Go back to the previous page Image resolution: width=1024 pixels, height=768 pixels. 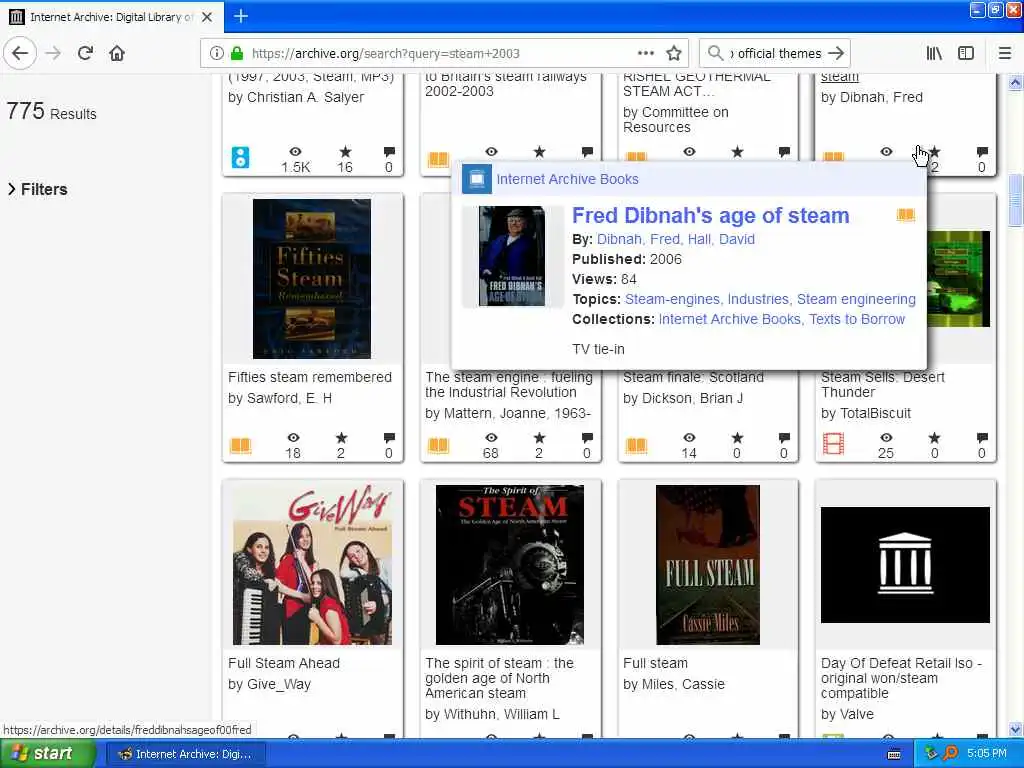click(x=20, y=53)
